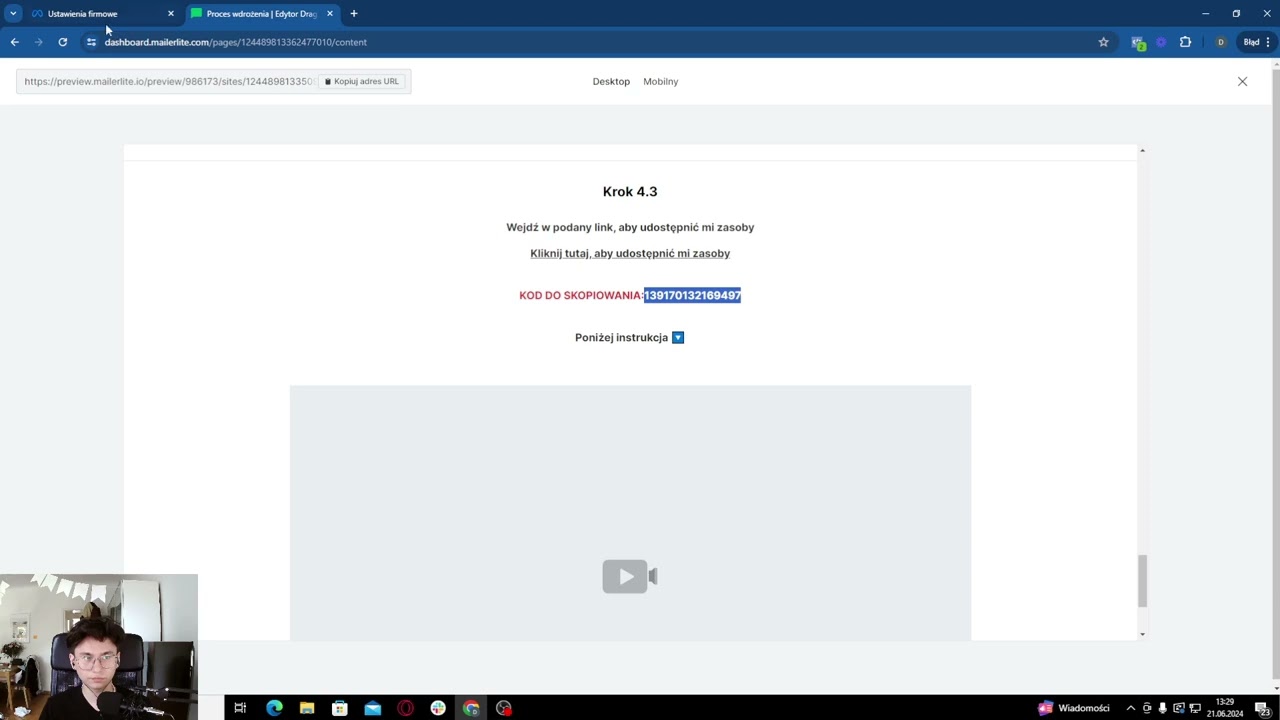Screen dimensions: 1280x720
Task: Close the Ustawienia firmowe tab
Action: point(170,14)
